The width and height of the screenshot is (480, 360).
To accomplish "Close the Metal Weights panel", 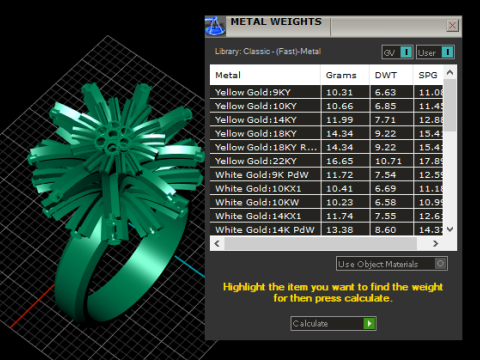I will point(452,25).
